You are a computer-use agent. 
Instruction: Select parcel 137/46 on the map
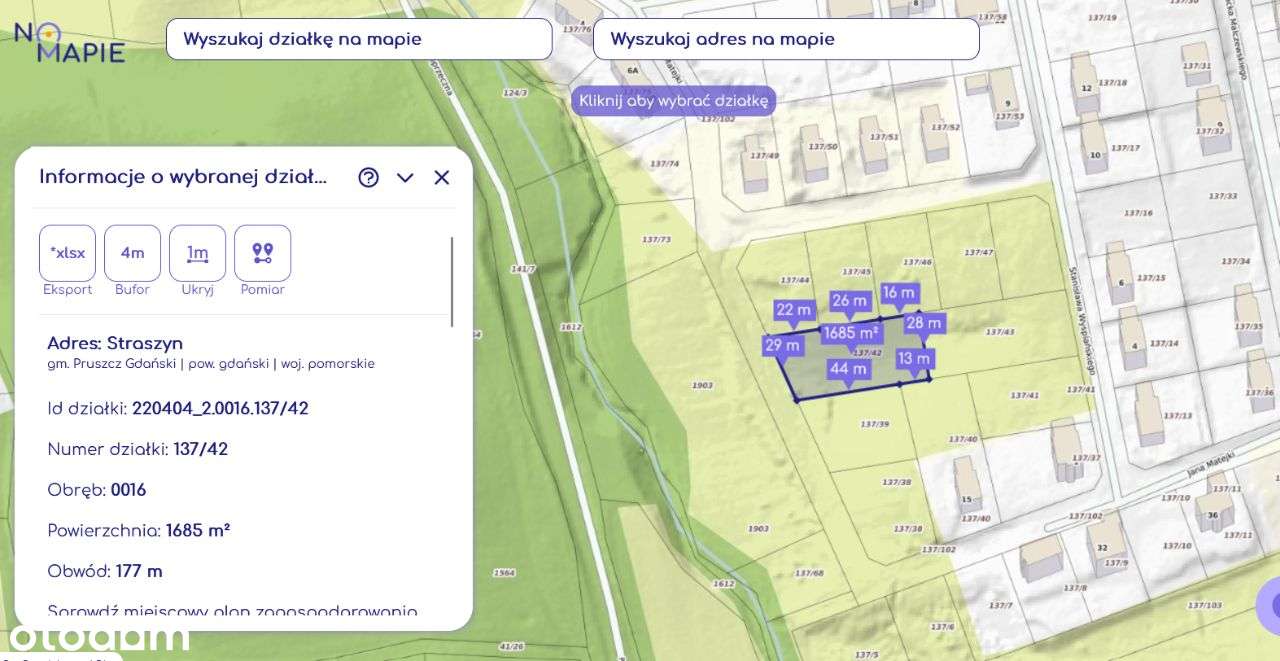(x=917, y=262)
